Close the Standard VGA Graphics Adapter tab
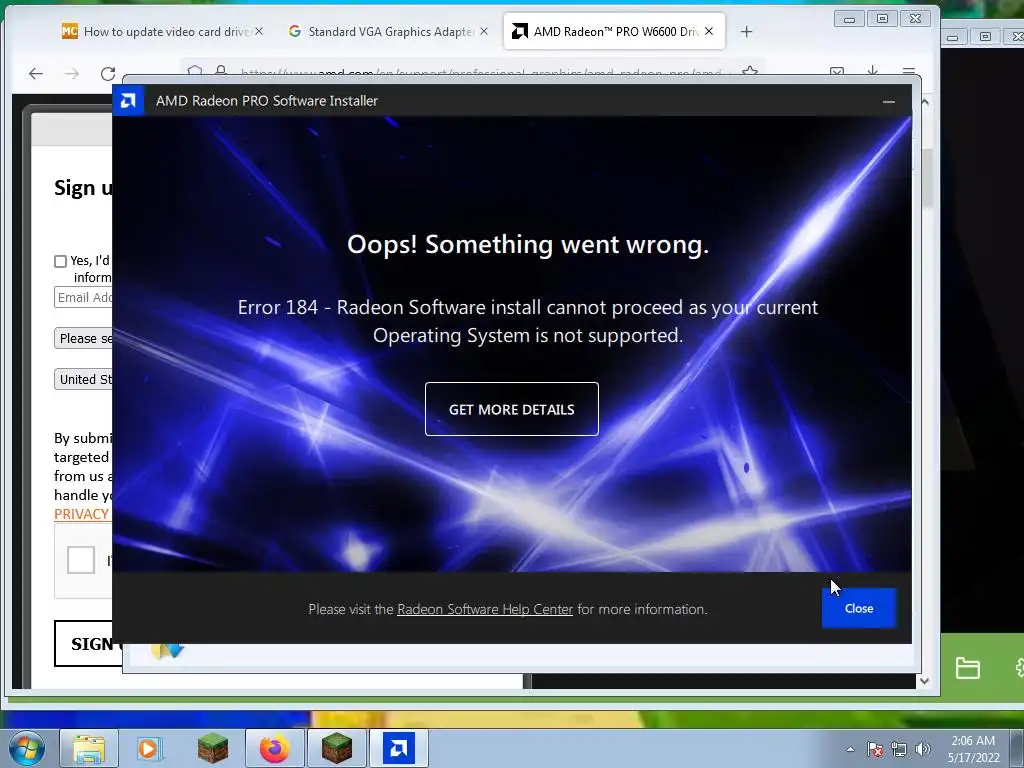1024x768 pixels. coord(483,31)
